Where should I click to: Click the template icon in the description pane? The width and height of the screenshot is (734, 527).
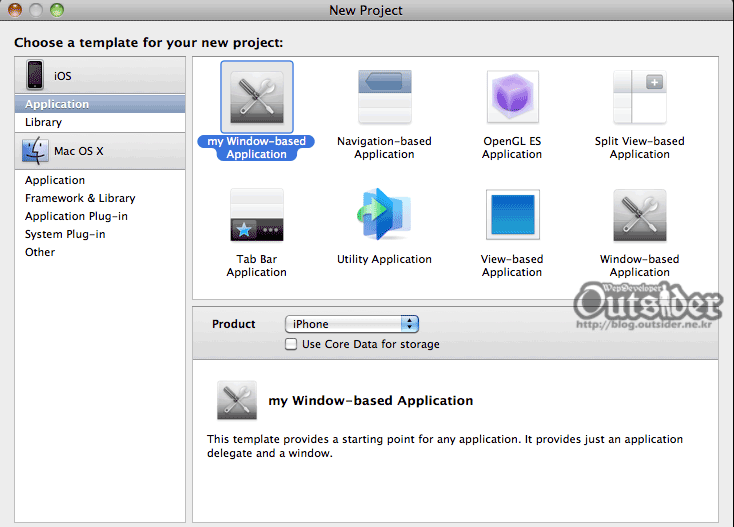tap(237, 400)
